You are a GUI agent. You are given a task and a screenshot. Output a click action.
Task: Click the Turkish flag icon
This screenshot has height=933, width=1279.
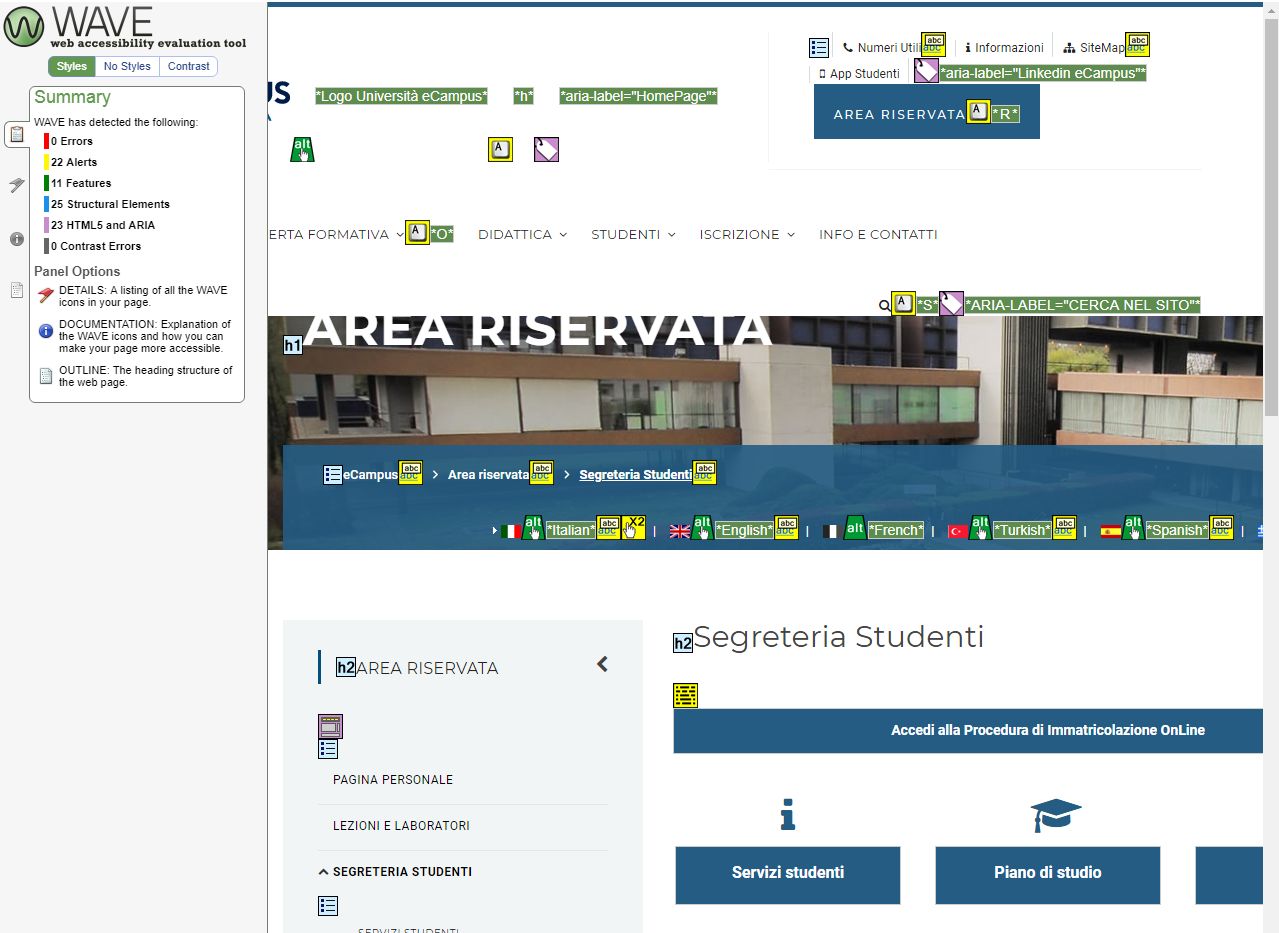[958, 531]
